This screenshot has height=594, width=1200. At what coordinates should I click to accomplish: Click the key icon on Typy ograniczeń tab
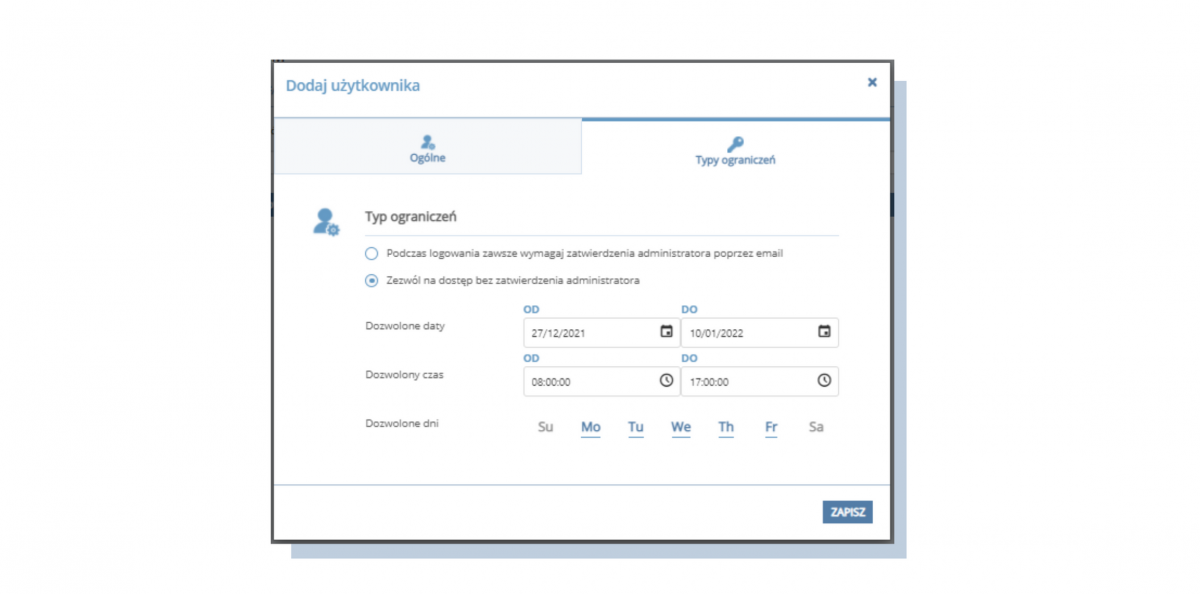pos(735,144)
